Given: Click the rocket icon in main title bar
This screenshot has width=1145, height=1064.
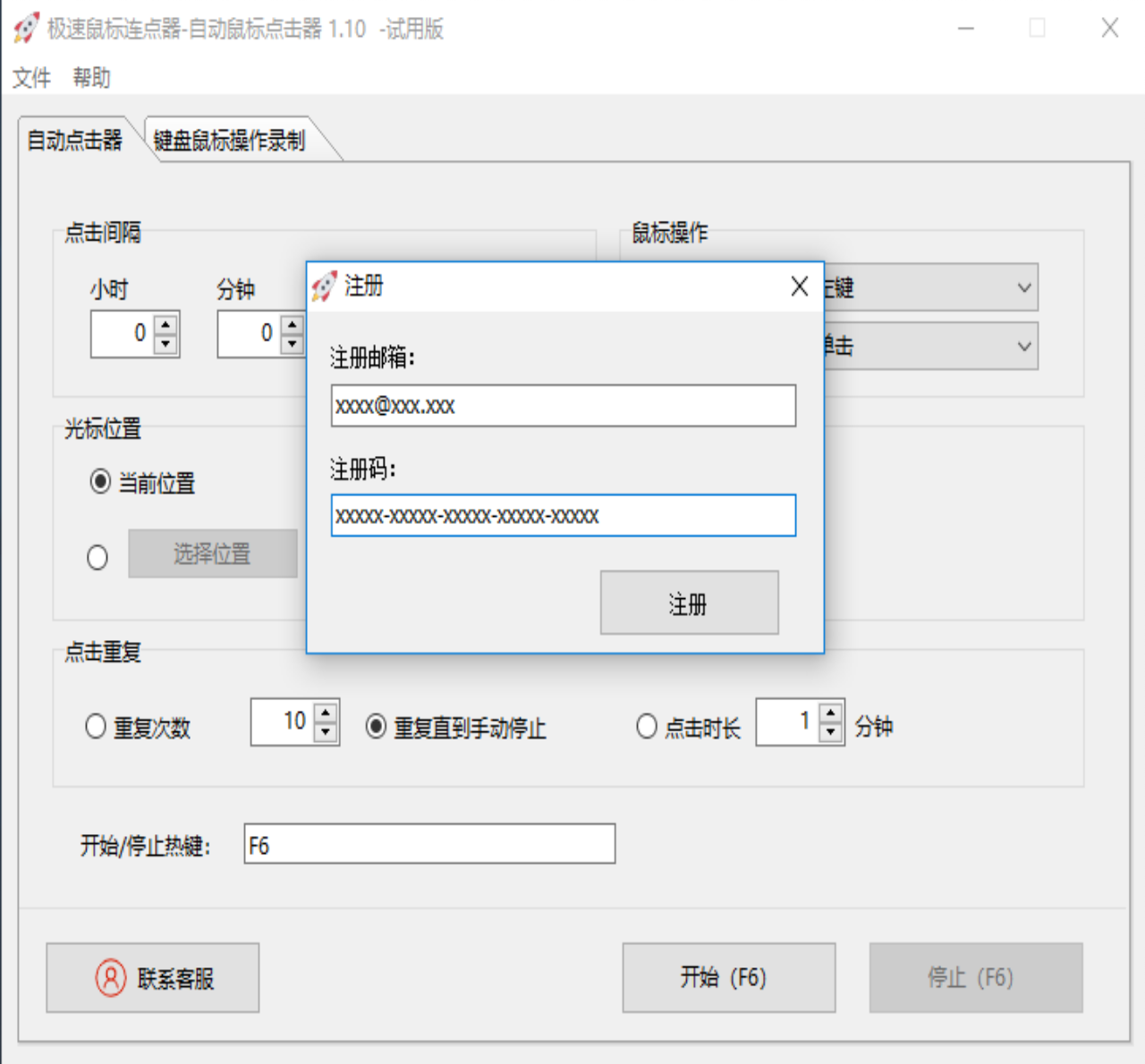Looking at the screenshot, I should coord(27,29).
